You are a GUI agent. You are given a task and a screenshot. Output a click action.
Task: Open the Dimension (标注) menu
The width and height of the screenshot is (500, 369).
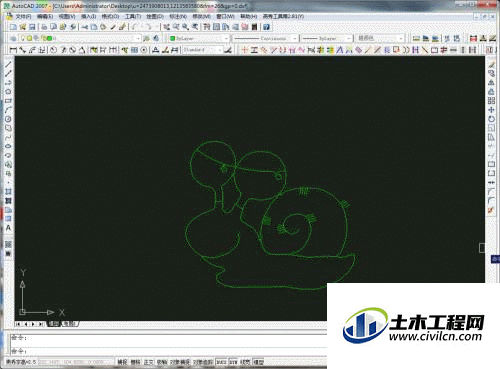tap(178, 16)
